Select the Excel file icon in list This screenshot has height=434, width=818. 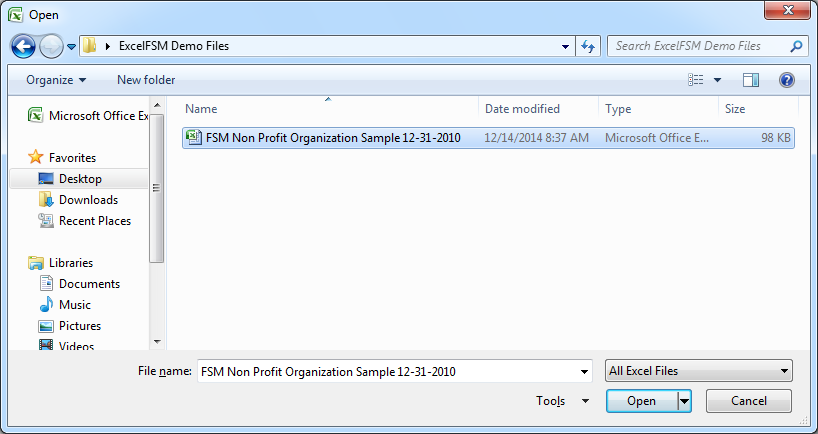click(x=194, y=138)
